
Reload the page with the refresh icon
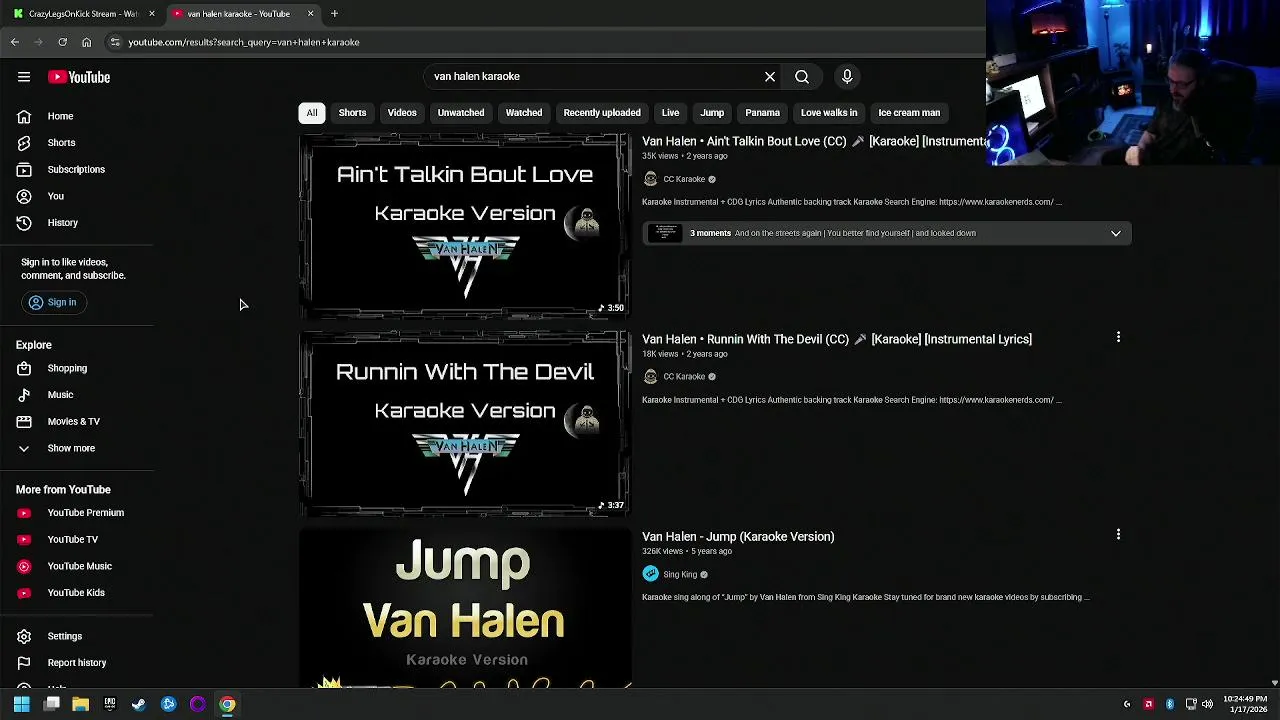coord(62,42)
